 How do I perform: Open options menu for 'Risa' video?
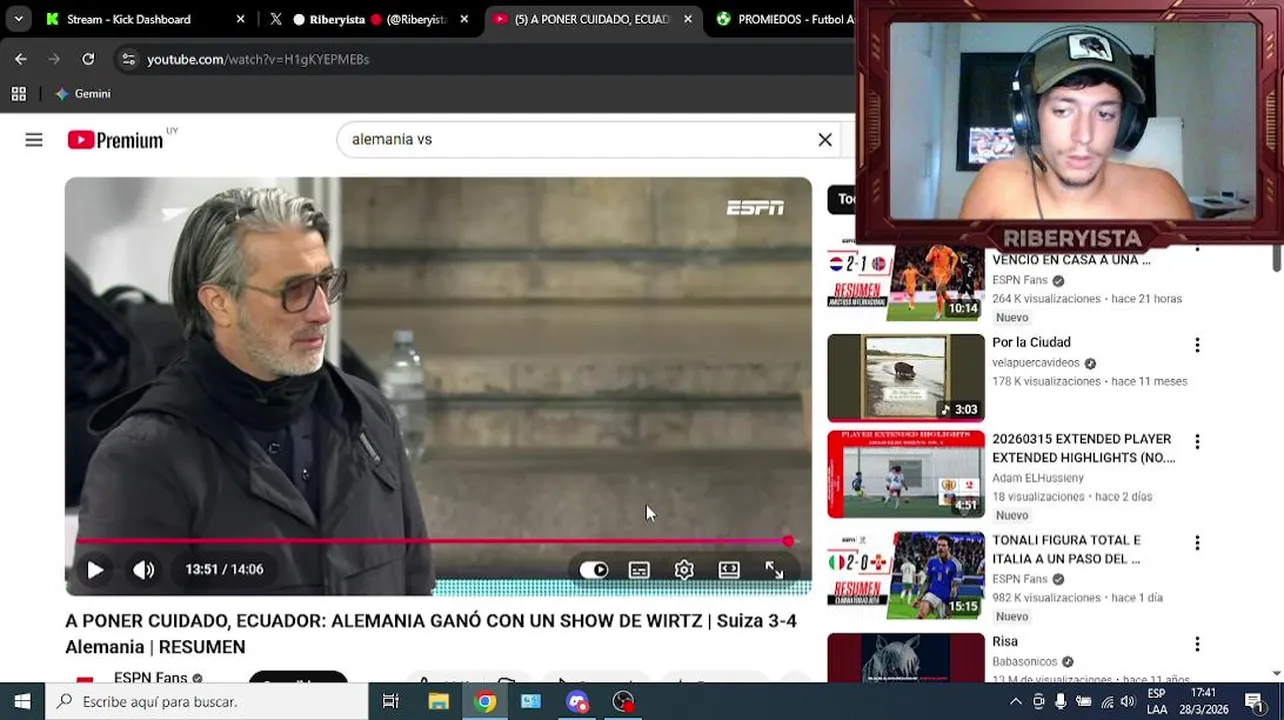point(1197,644)
